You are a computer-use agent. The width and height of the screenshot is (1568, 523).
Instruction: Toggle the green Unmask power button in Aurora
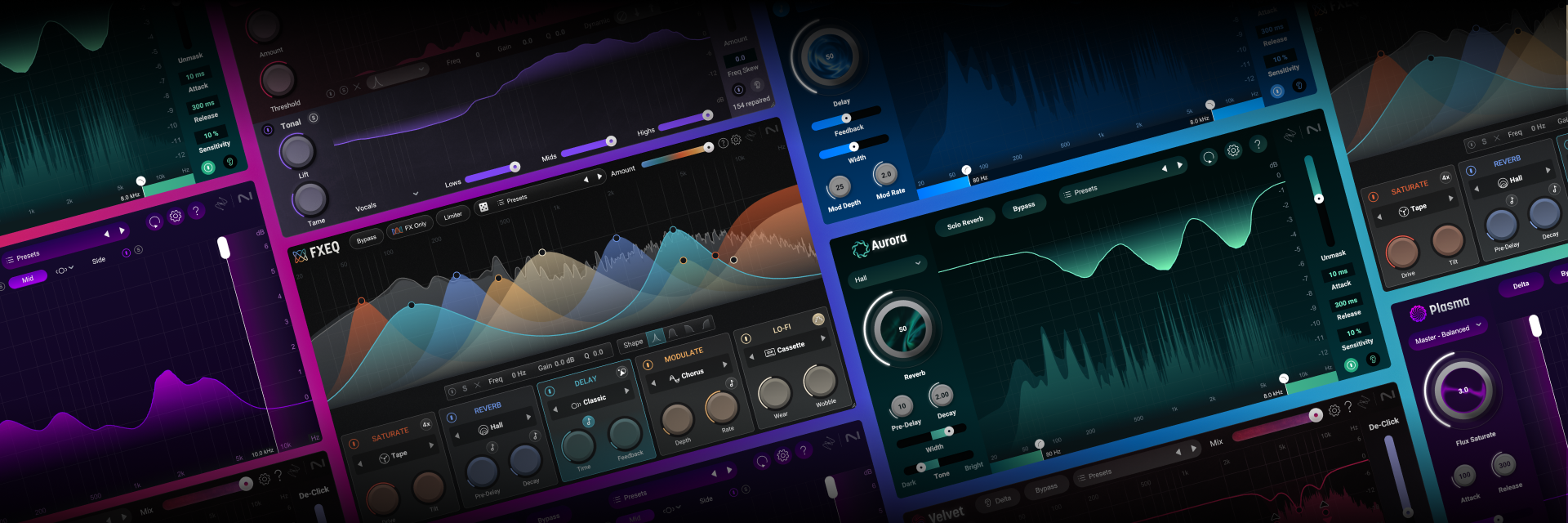(x=1351, y=364)
